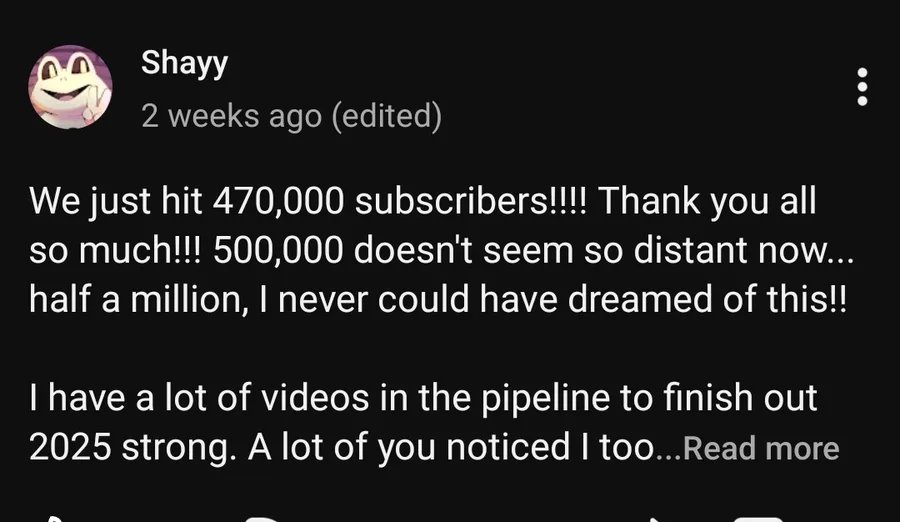Open the Shayy channel name link
Viewport: 900px width, 522px height.
point(184,62)
